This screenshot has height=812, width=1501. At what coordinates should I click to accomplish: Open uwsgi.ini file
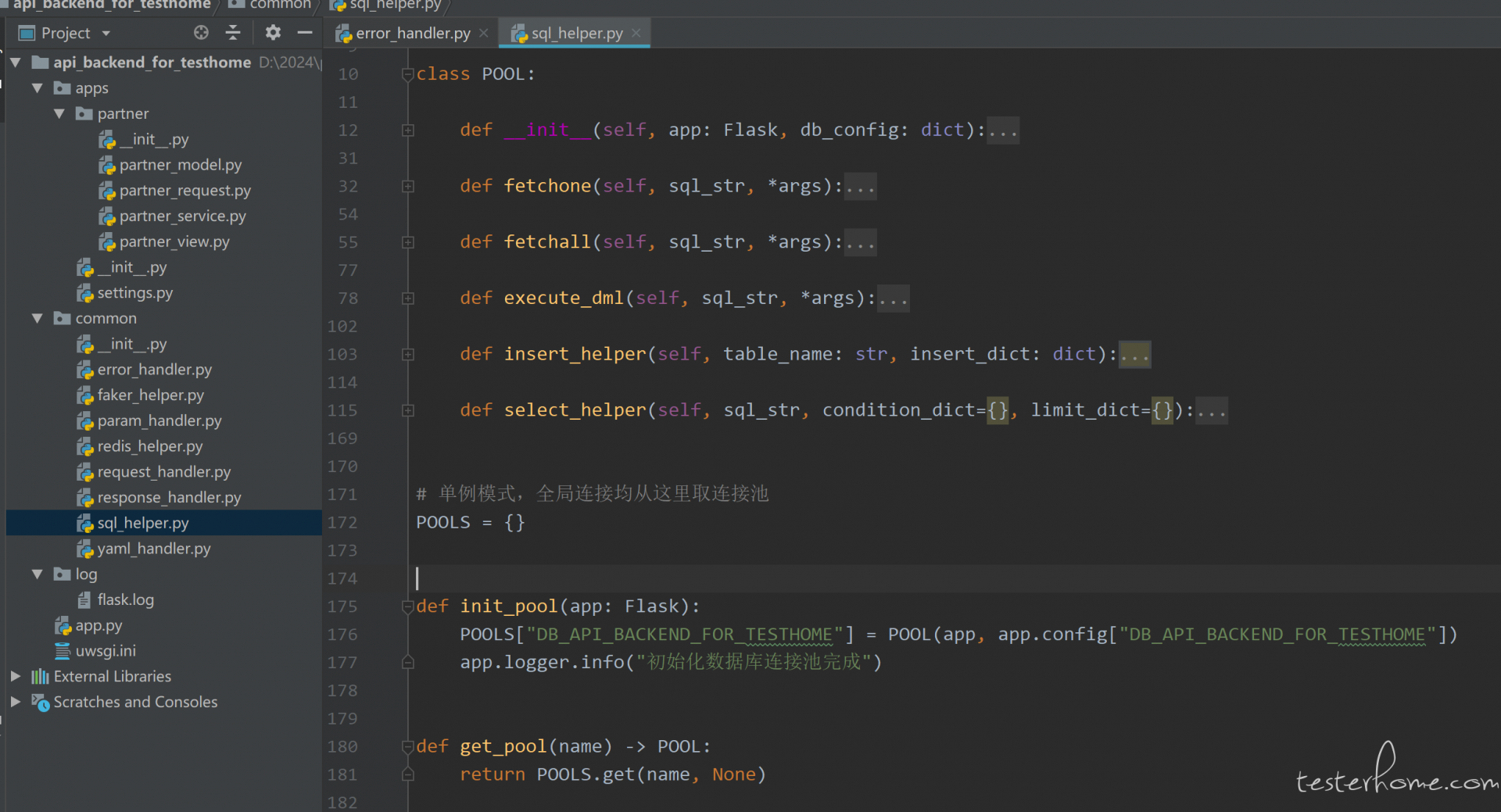pos(106,650)
